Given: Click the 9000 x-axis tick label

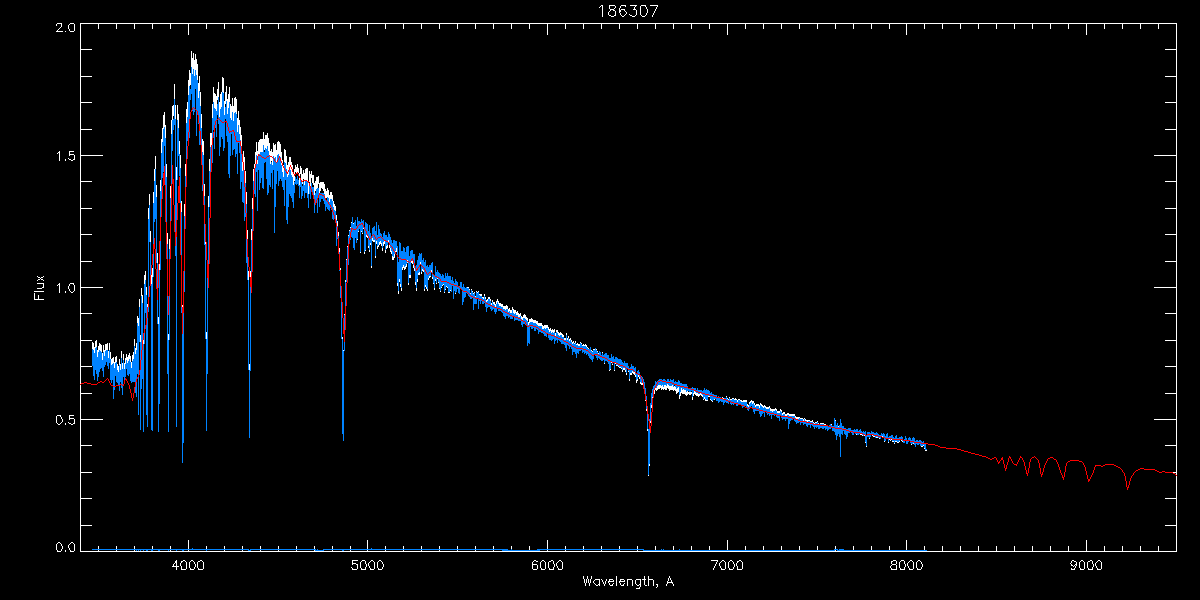Looking at the screenshot, I should pyautogui.click(x=1086, y=565).
